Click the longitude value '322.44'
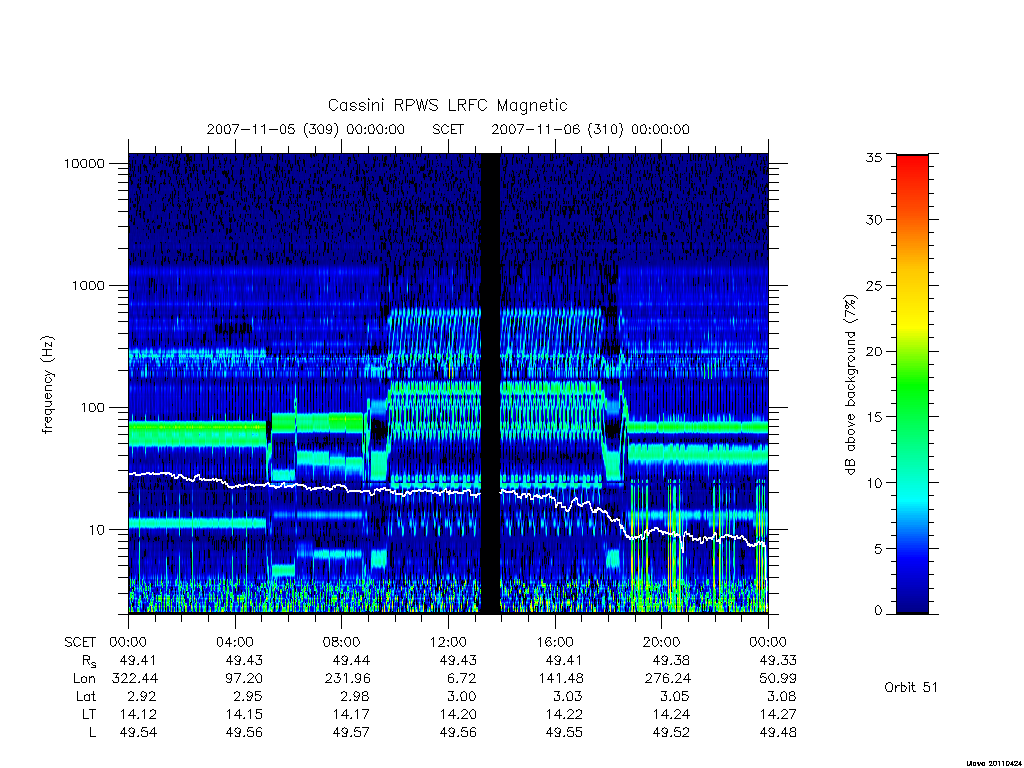The width and height of the screenshot is (1024, 768). pos(135,679)
